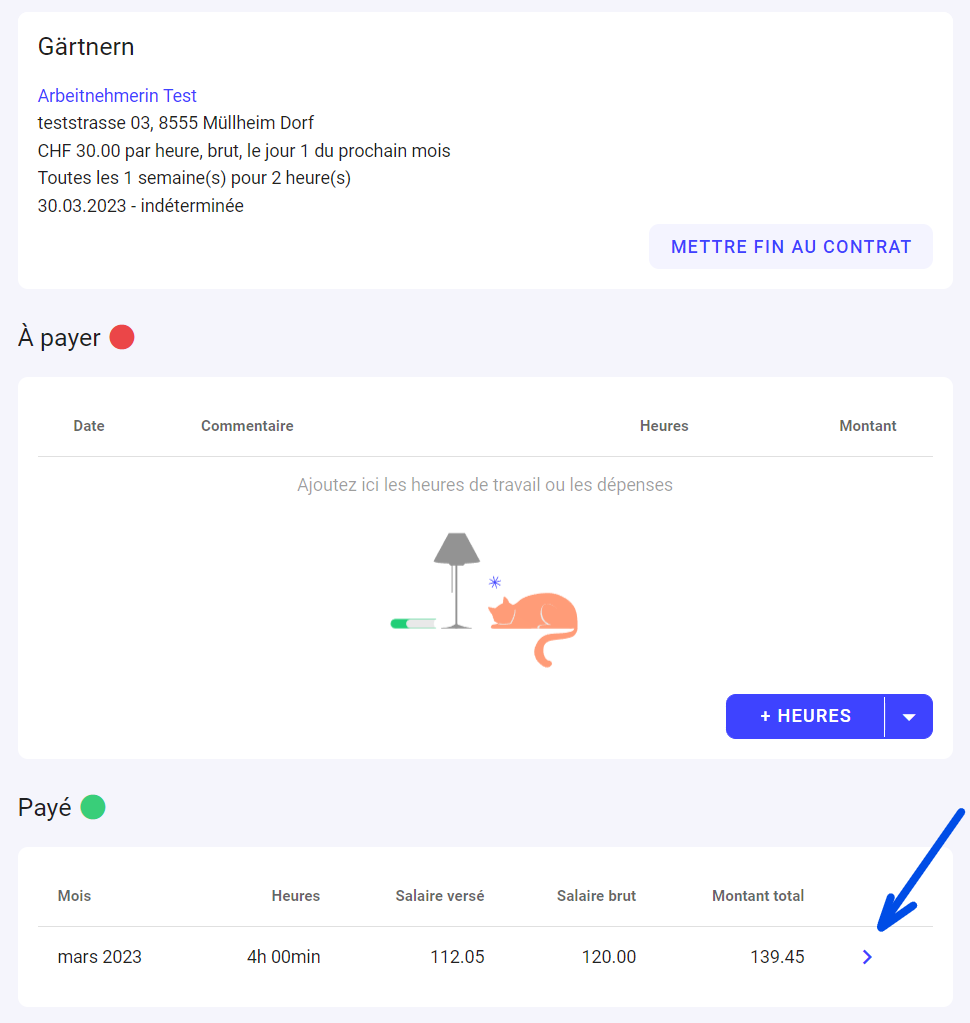Click the Date column header
970x1023 pixels.
coord(89,426)
